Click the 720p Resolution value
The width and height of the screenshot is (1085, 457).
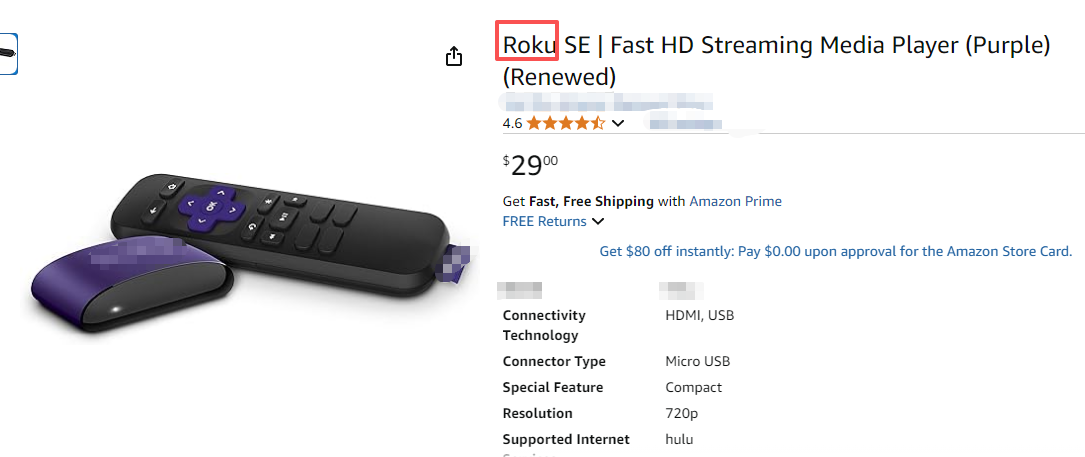[682, 413]
